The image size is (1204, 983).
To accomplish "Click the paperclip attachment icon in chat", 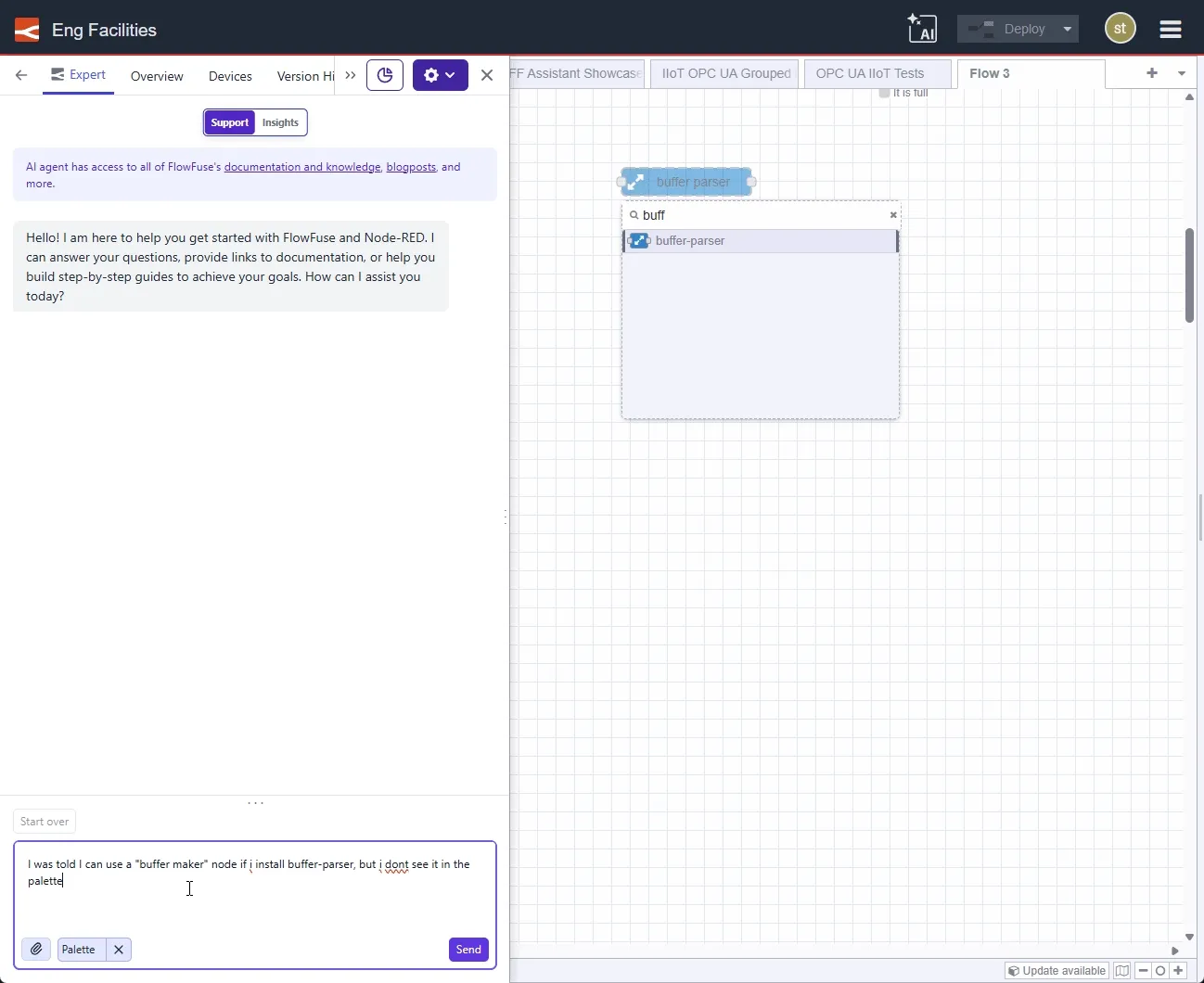I will [x=35, y=949].
